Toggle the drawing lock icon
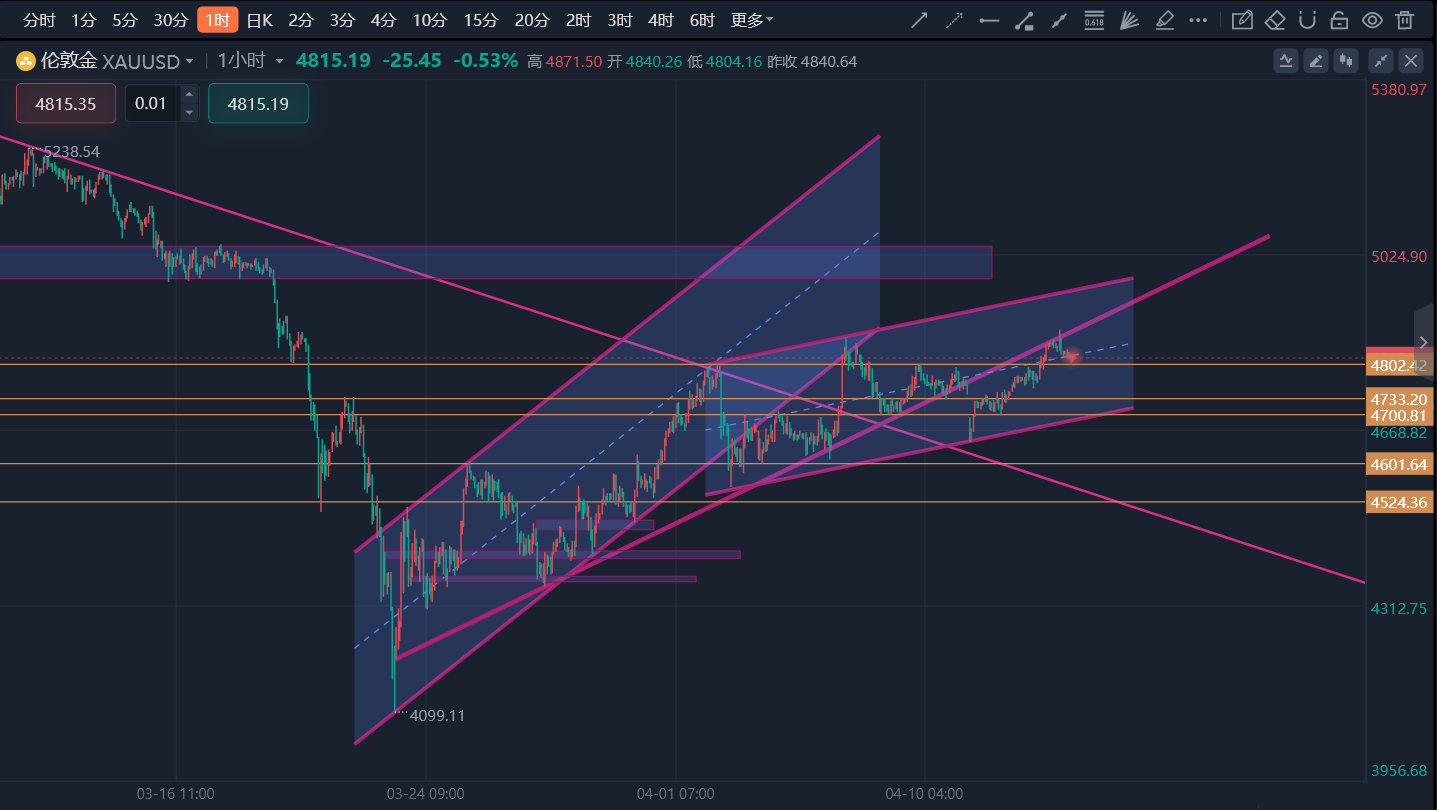1437x810 pixels. point(1339,20)
